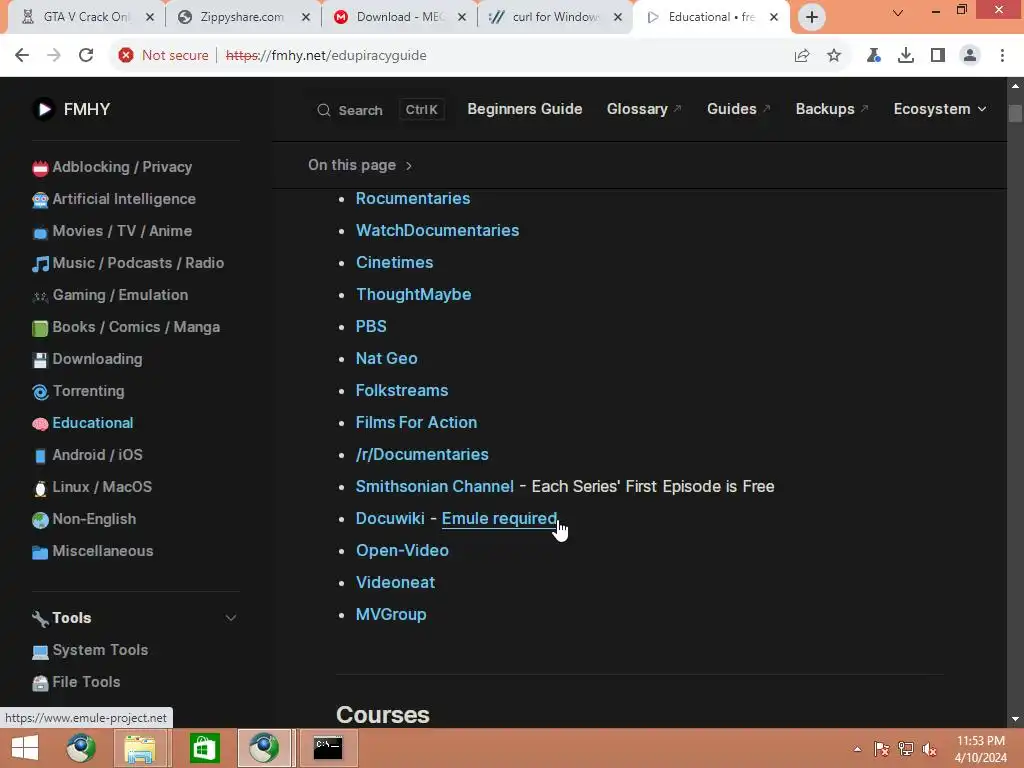Click the Not secure site info warning
The width and height of the screenshot is (1024, 768).
coord(164,56)
